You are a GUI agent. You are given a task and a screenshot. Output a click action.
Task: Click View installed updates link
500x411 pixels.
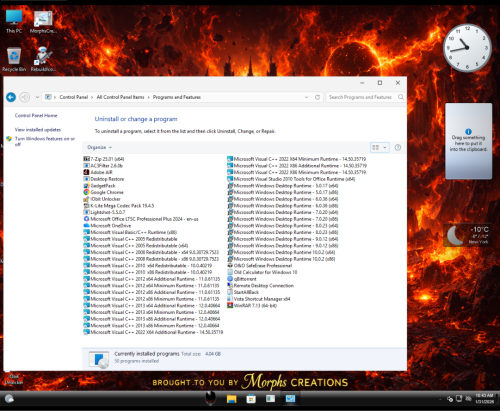click(x=38, y=130)
